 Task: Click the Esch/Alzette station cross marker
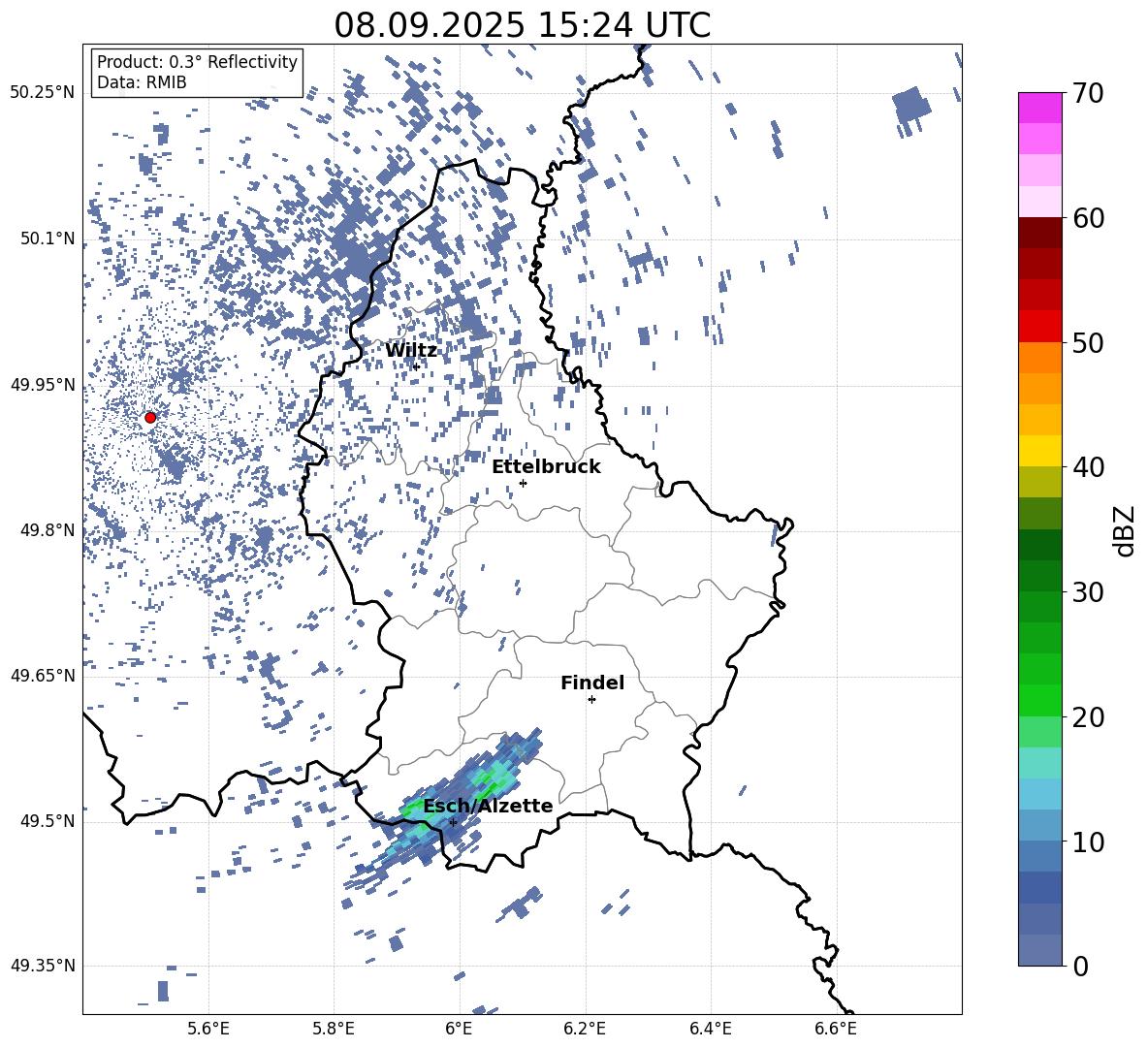click(x=453, y=822)
